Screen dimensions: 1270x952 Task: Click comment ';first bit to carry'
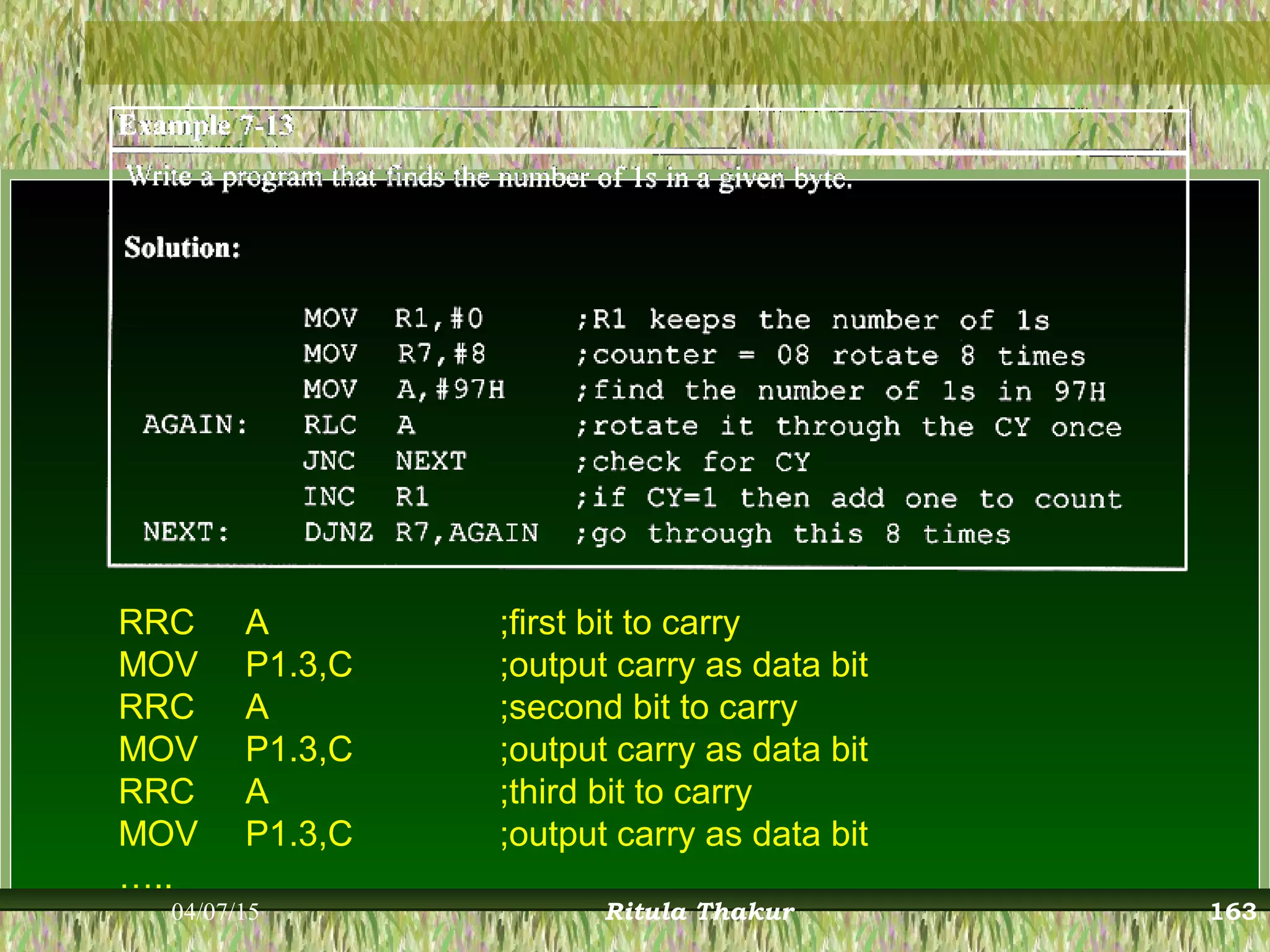coord(620,622)
